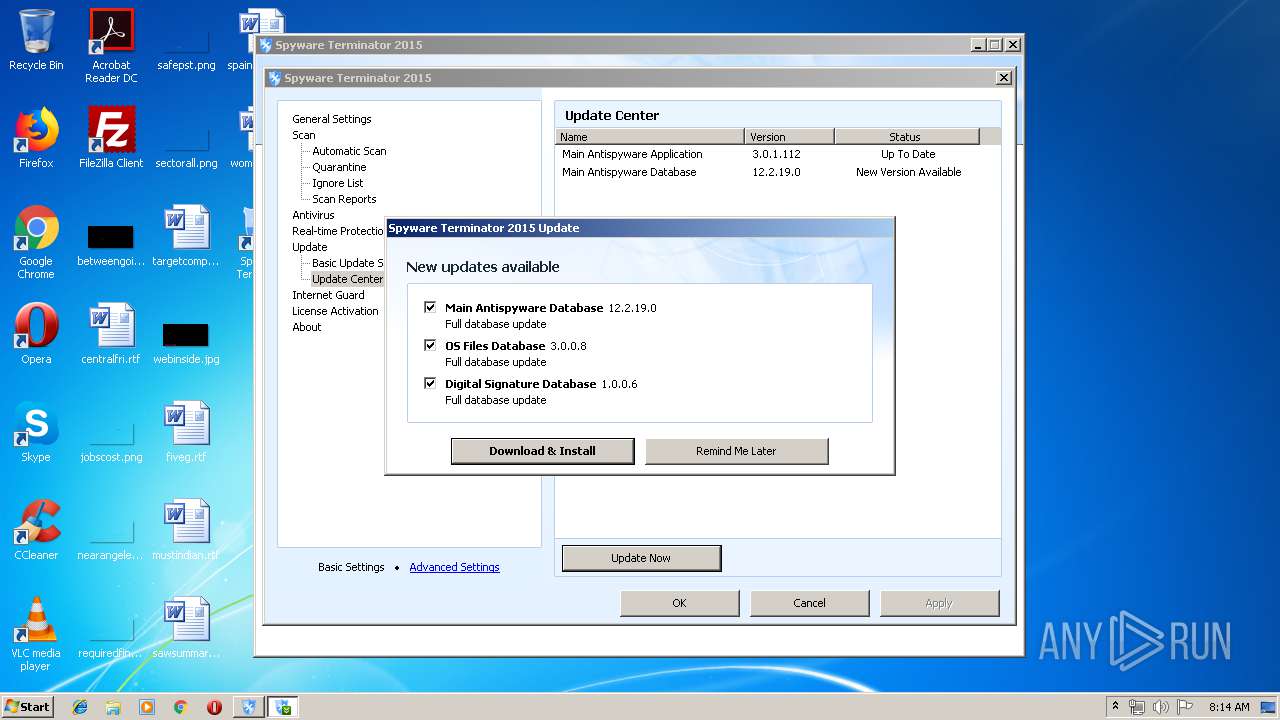Select Scan Reports tree item

344,199
